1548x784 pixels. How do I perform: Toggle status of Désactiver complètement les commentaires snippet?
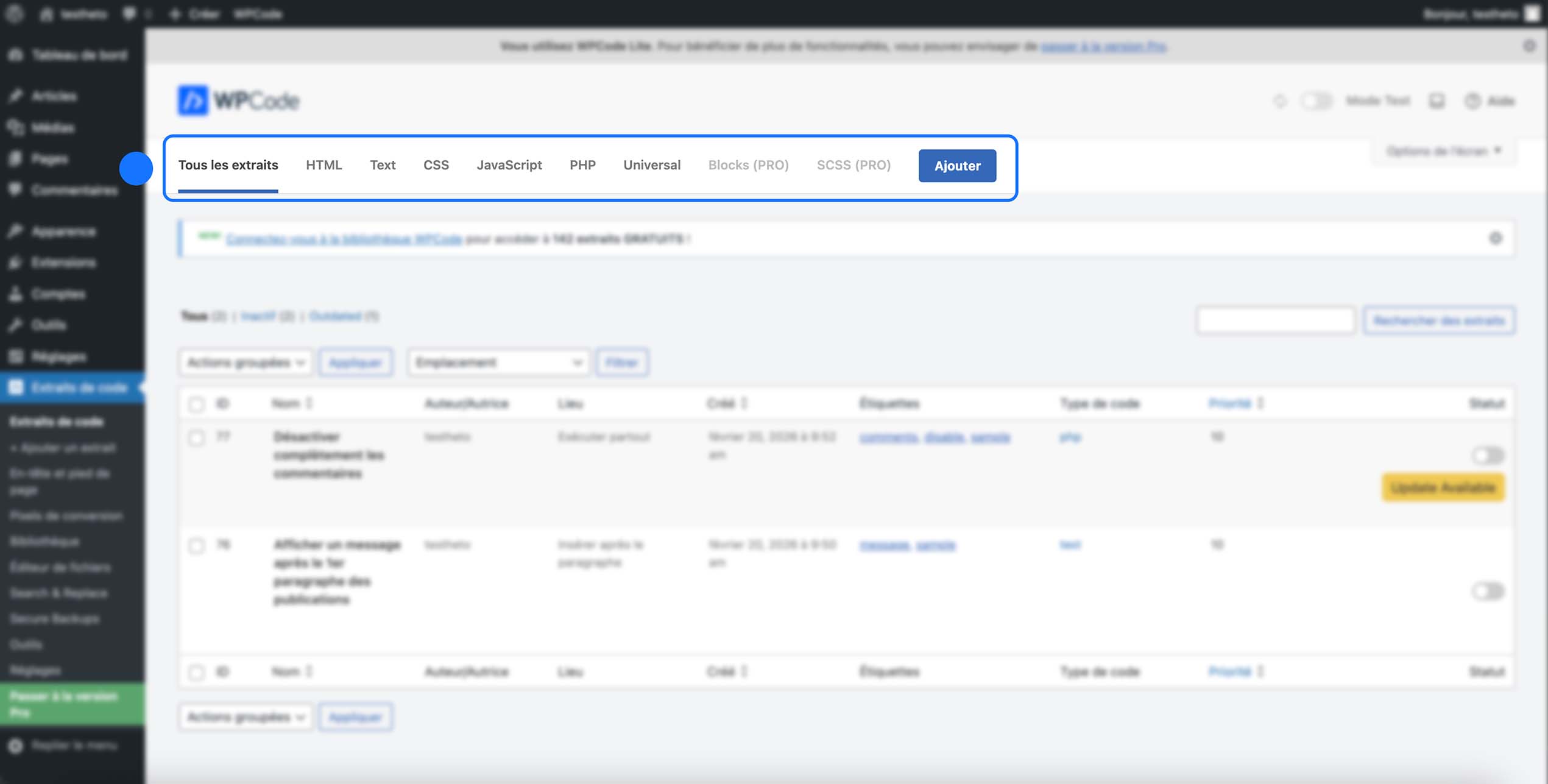coord(1488,455)
